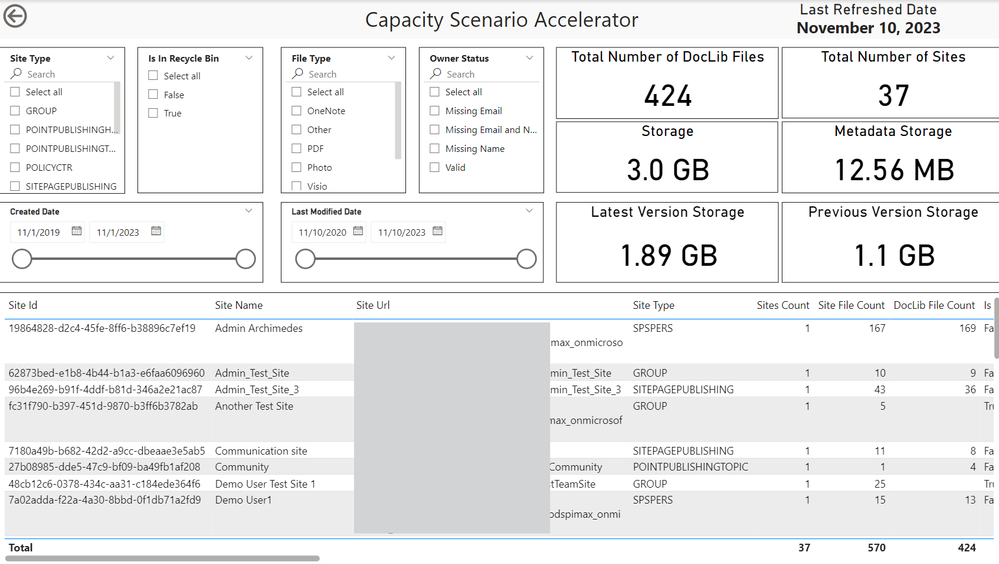Sort table by Site Name column
The width and height of the screenshot is (999, 564).
coord(239,305)
